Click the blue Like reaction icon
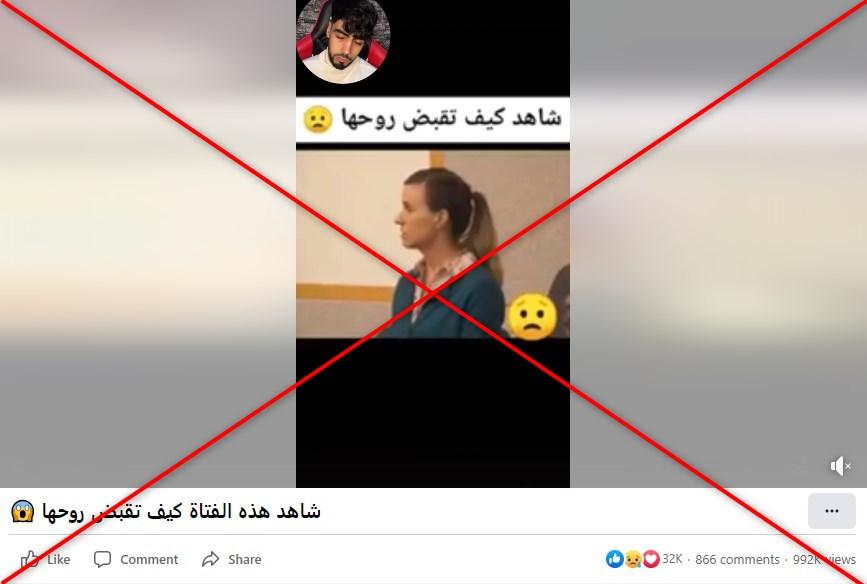Viewport: 867px width, 584px height. point(614,559)
